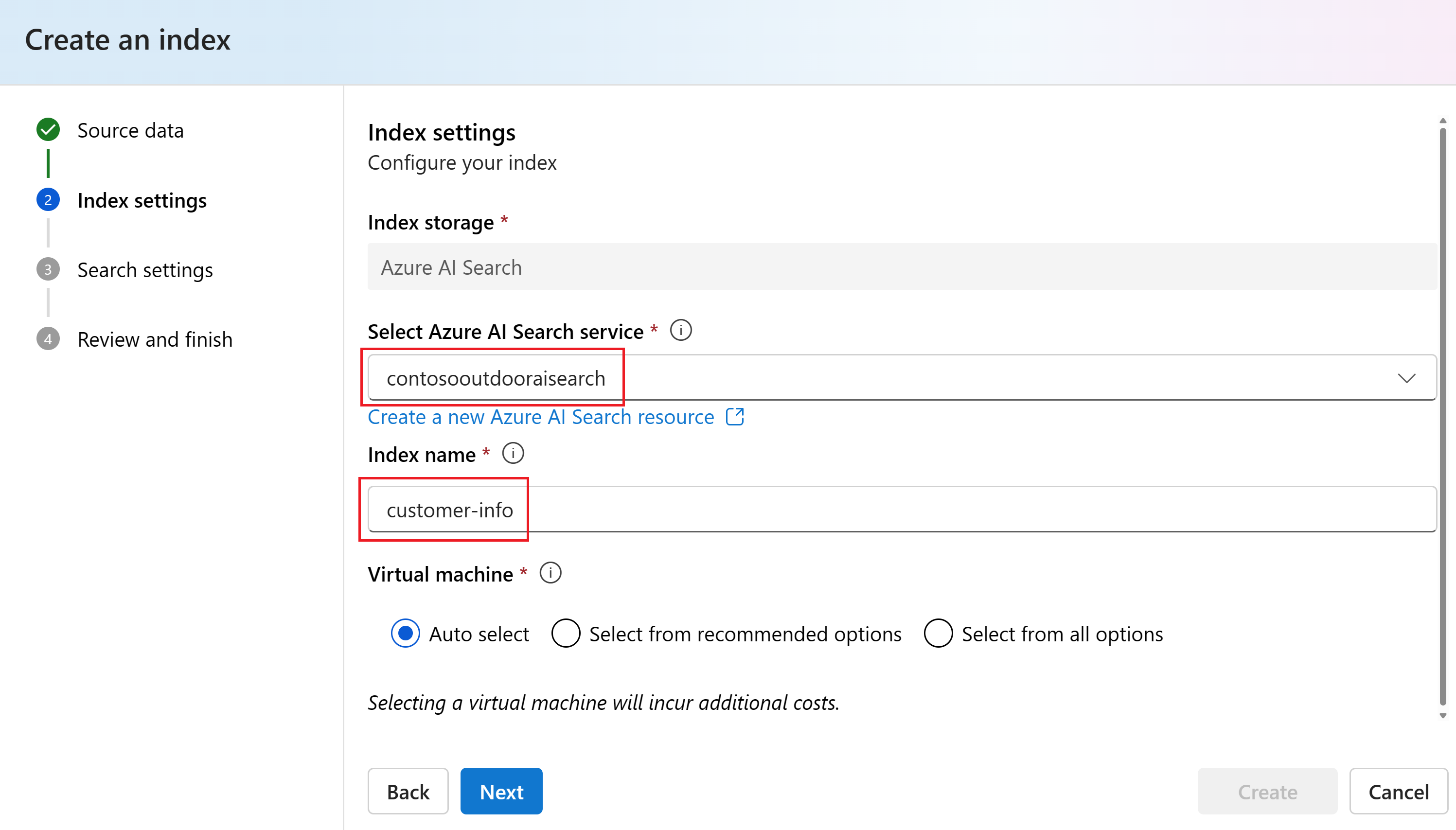Click the info icon beside Select Azure AI Search service
This screenshot has height=830, width=1456.
click(681, 331)
